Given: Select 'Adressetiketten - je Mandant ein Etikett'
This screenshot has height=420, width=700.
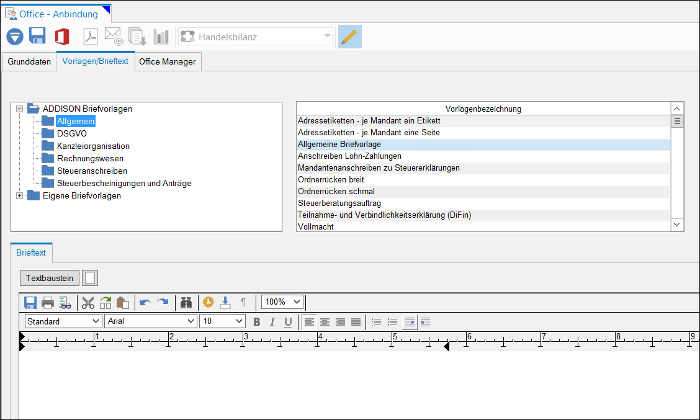Looking at the screenshot, I should coord(483,121).
